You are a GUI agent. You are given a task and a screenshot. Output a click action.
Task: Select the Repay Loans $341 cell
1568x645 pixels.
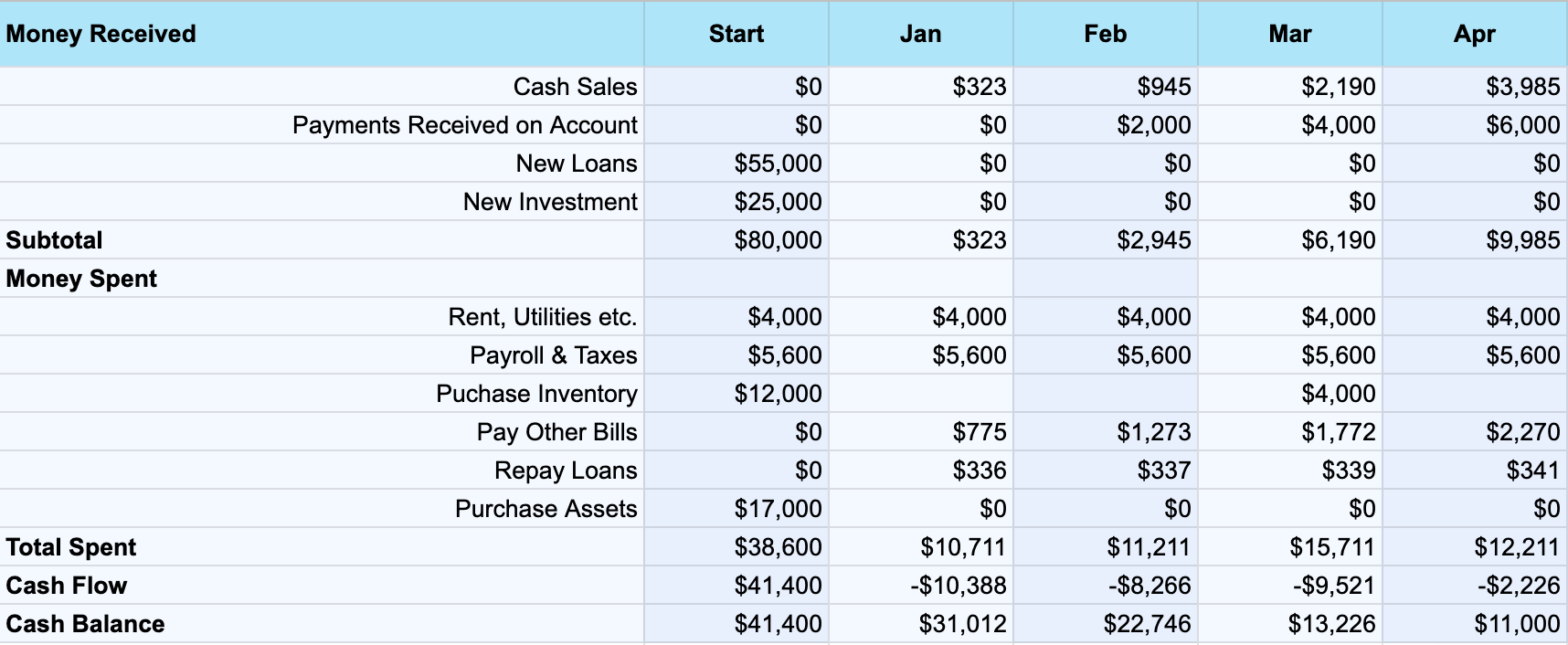tap(1532, 471)
